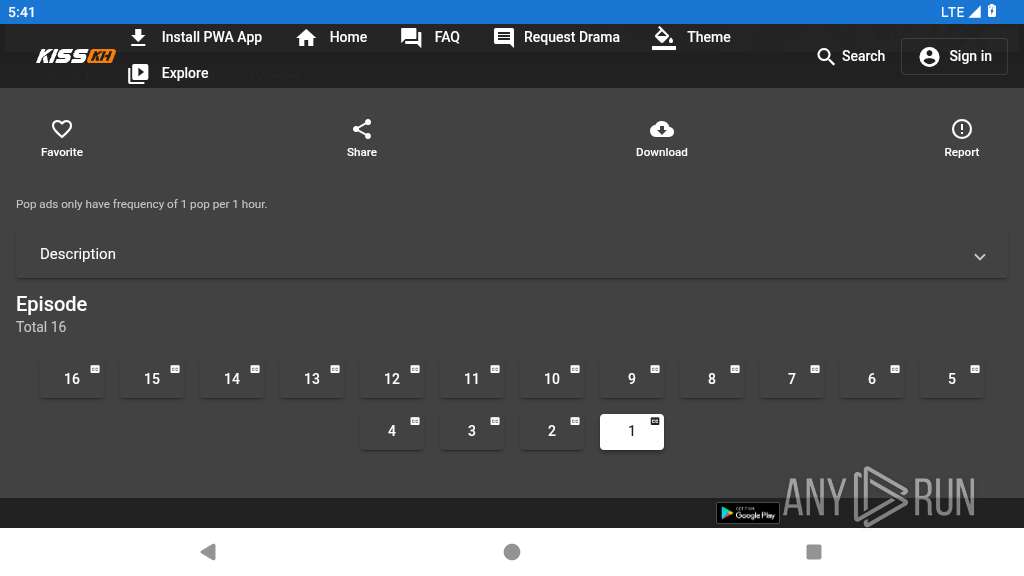Viewport: 1024px width, 576px height.
Task: Click the Report exclamation icon
Action: [x=961, y=129]
